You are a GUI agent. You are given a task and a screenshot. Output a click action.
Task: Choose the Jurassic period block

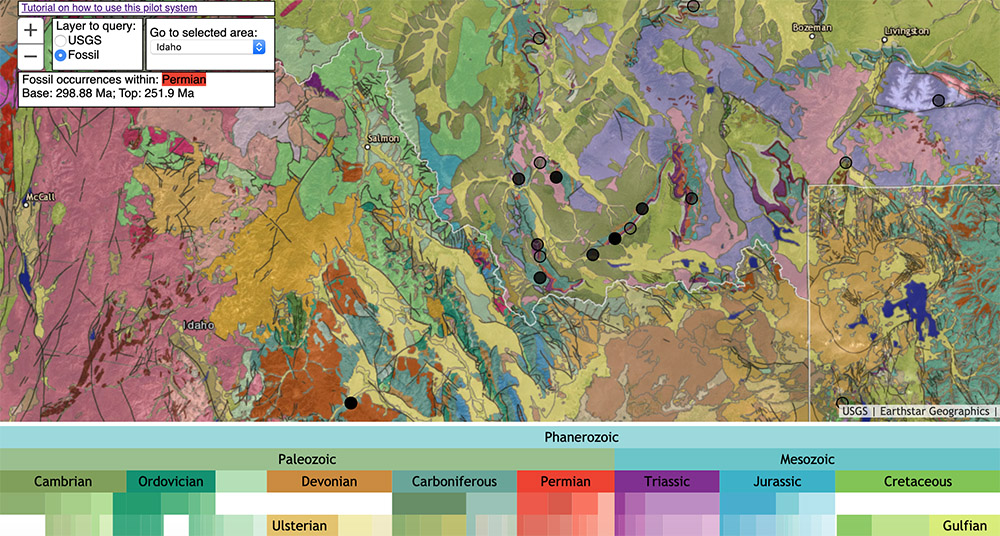(777, 482)
